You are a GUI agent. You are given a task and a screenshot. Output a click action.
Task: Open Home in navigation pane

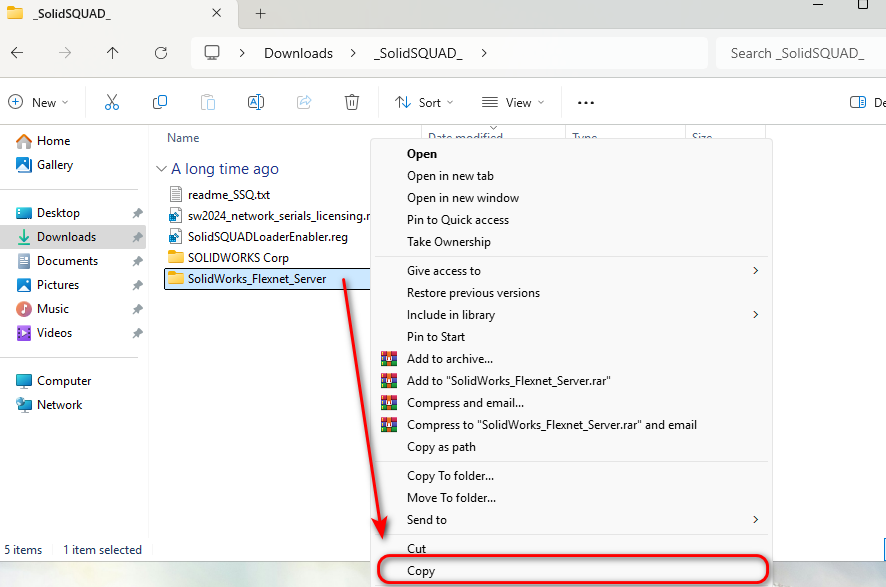54,141
